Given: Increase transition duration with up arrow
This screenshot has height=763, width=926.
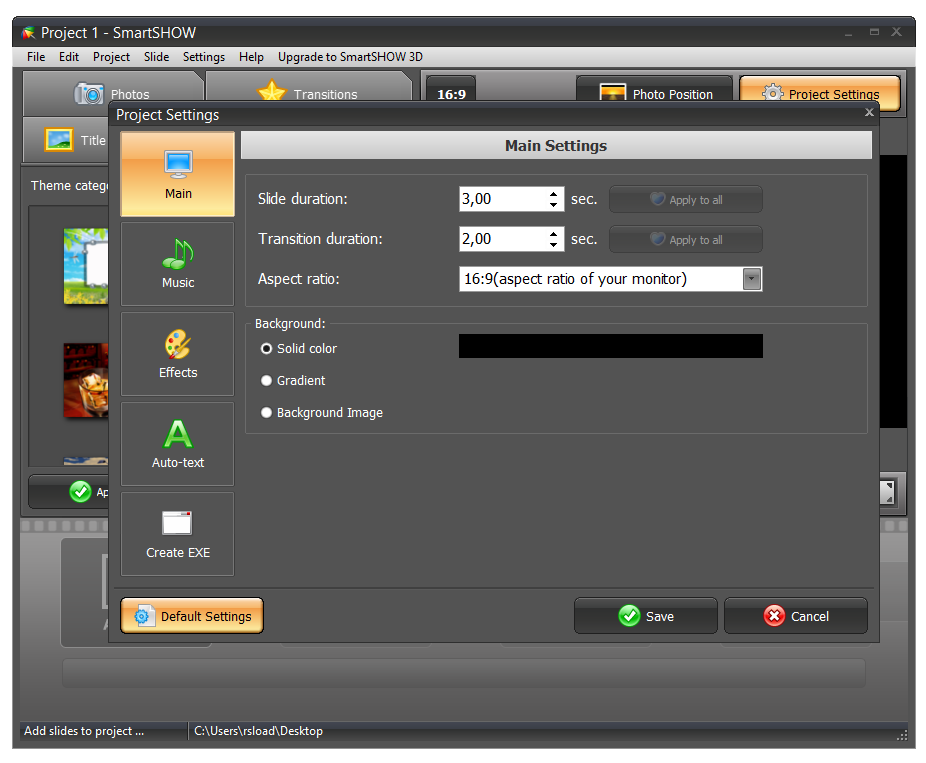Looking at the screenshot, I should (553, 234).
